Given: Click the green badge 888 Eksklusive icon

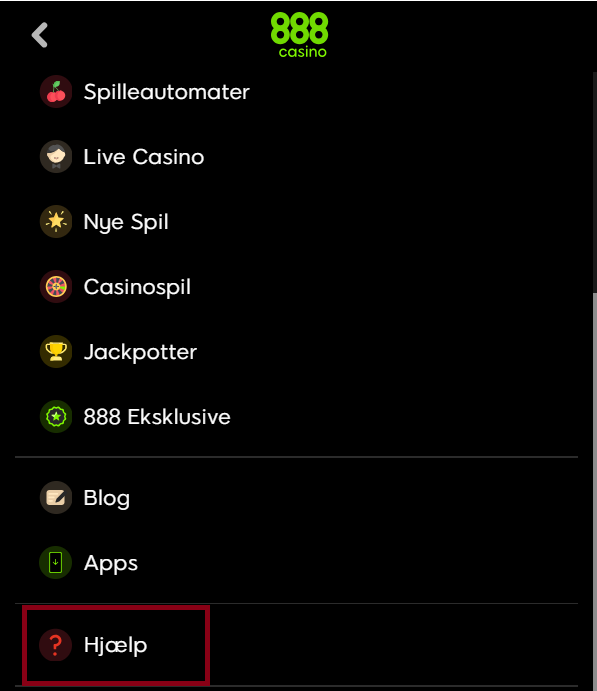Looking at the screenshot, I should click(56, 416).
